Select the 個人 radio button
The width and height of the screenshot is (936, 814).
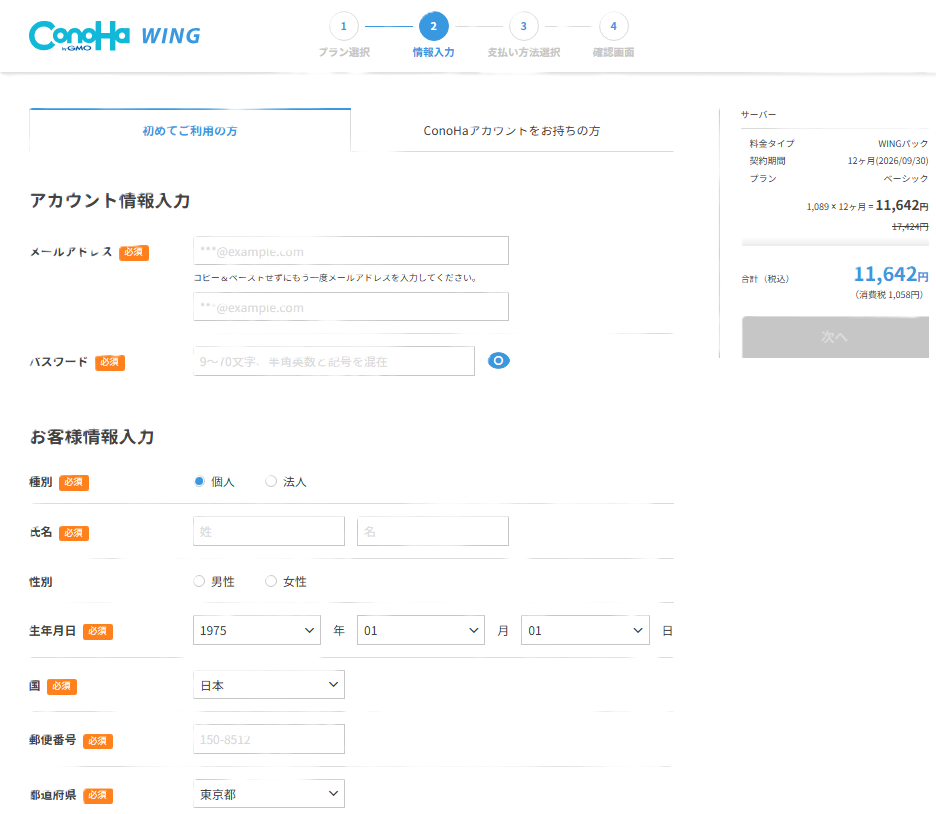click(x=199, y=482)
